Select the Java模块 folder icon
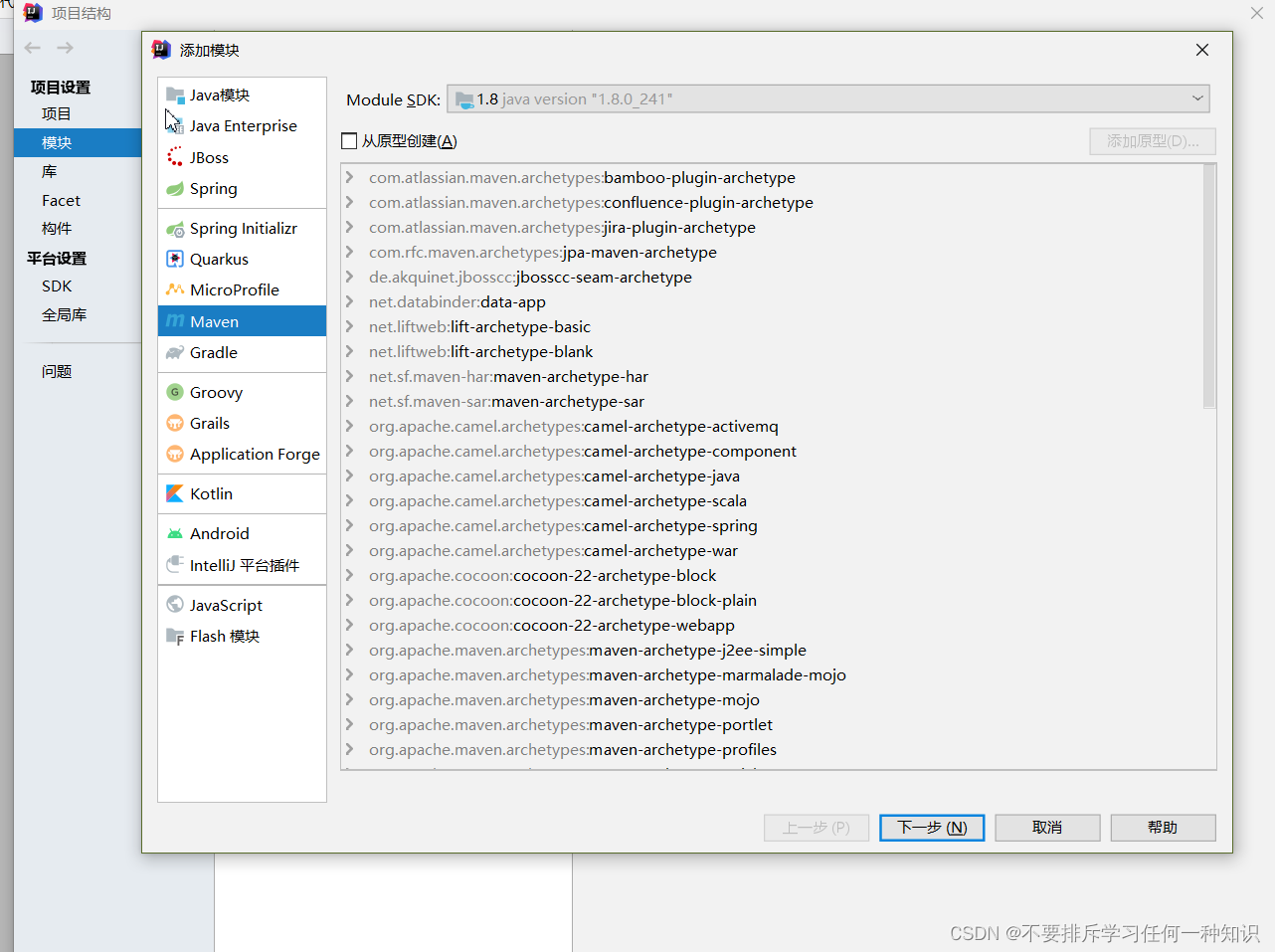The height and width of the screenshot is (952, 1275). click(175, 95)
